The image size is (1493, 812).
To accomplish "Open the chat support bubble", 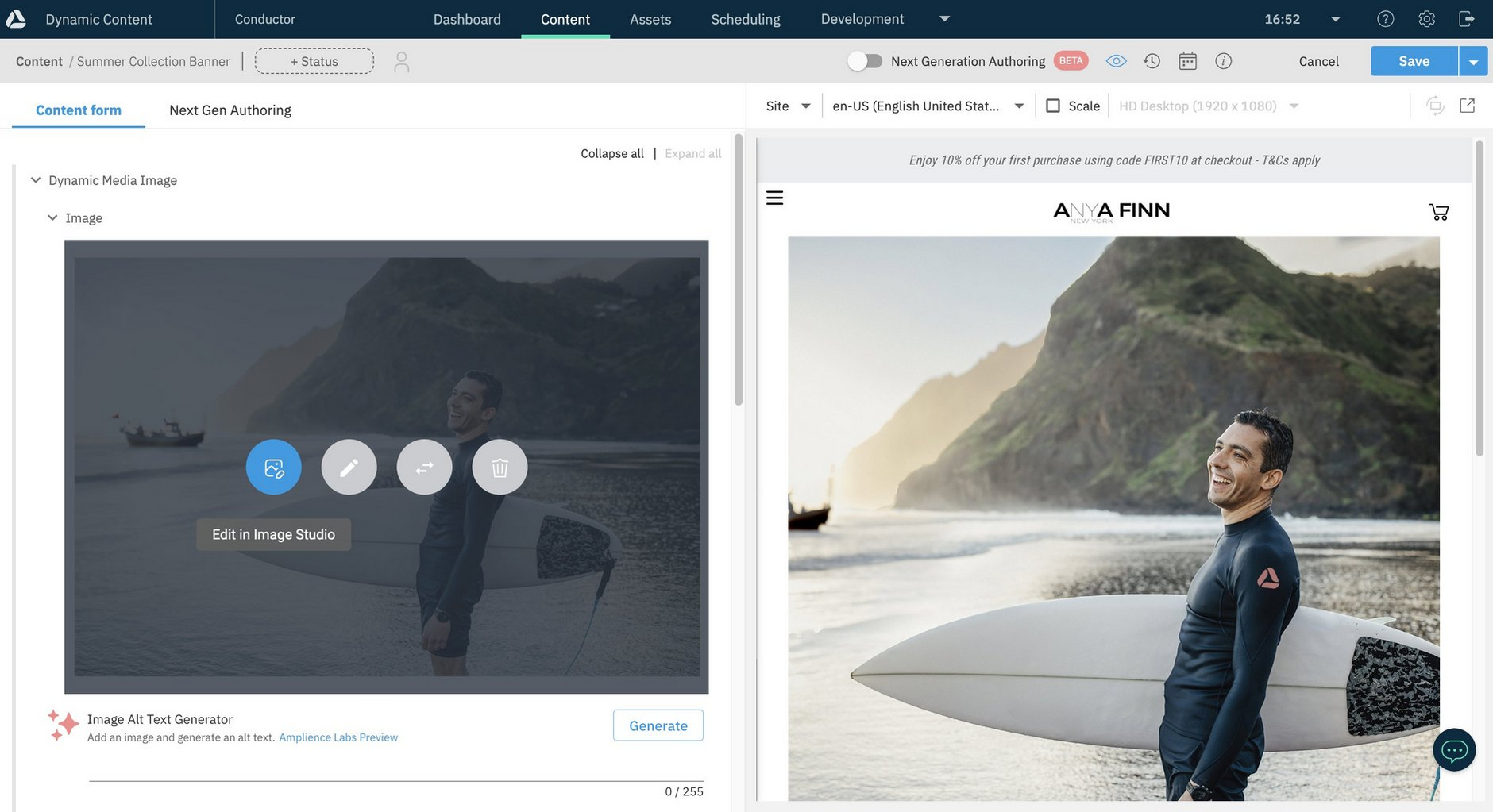I will tap(1454, 749).
